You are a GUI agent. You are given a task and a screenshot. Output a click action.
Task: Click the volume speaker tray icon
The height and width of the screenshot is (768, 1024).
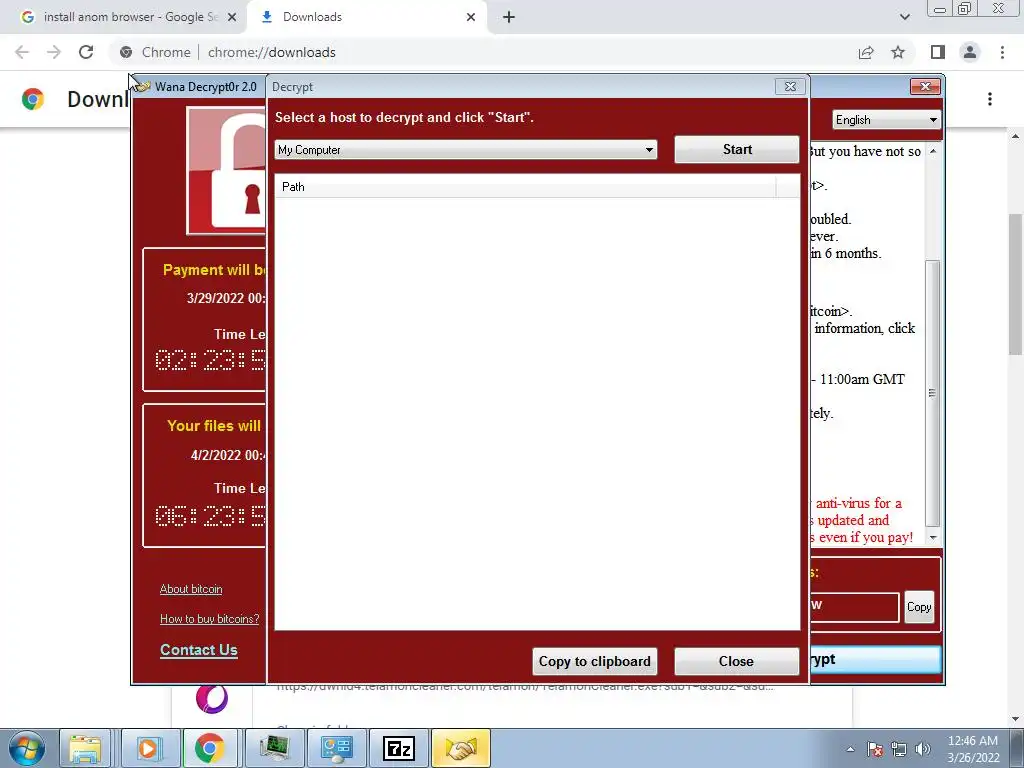tap(923, 749)
